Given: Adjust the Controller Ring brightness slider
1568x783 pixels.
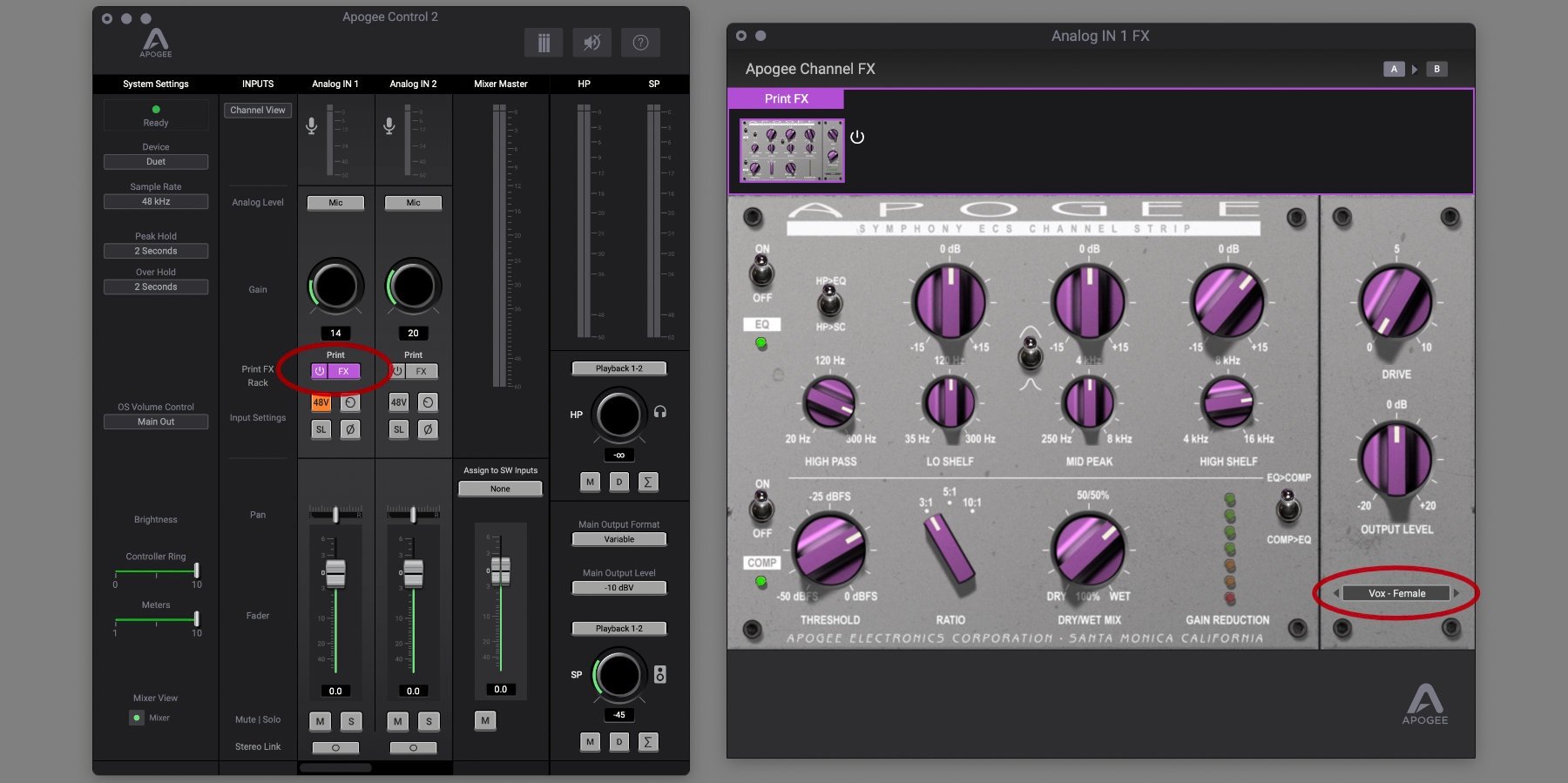Looking at the screenshot, I should pos(197,570).
